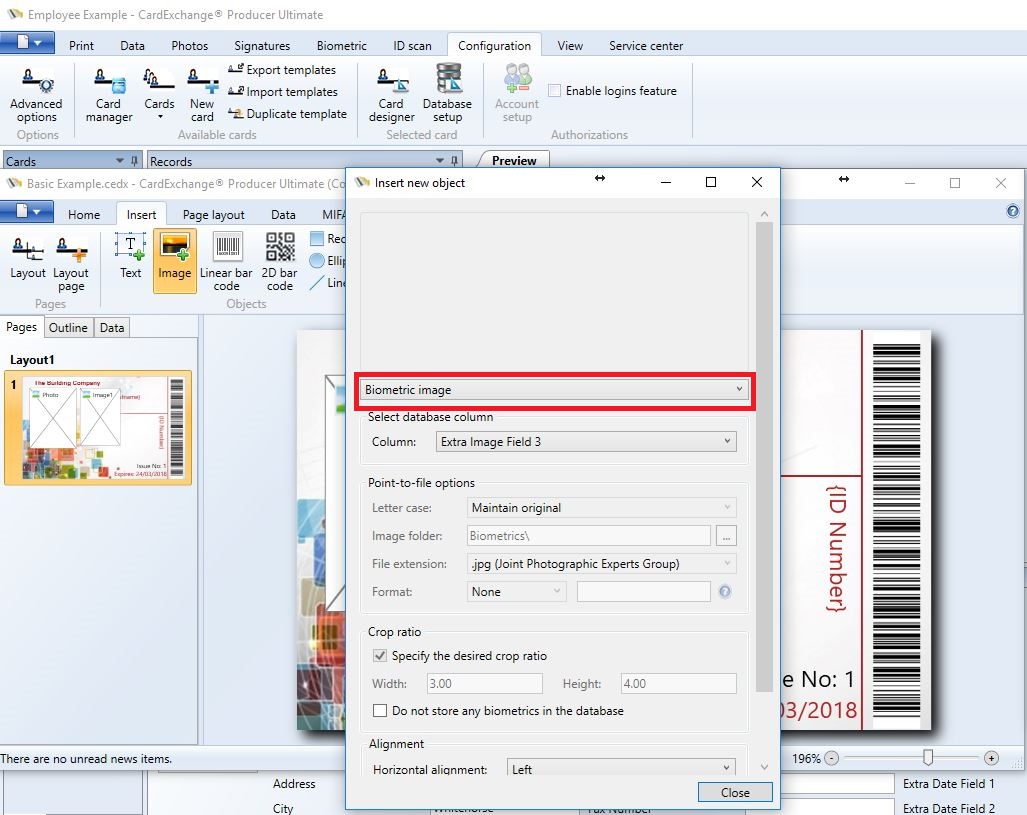Click the crop Height field
The height and width of the screenshot is (815, 1027).
coord(679,683)
